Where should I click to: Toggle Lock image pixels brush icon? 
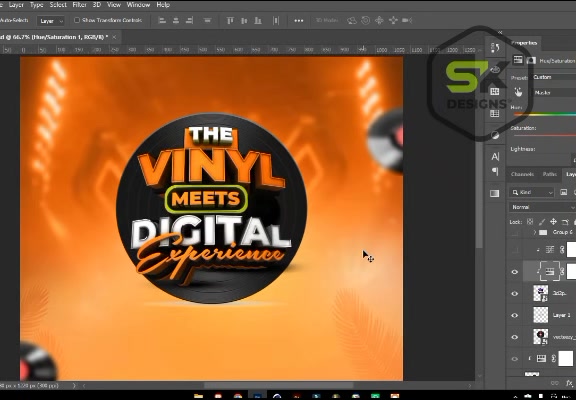pos(541,221)
